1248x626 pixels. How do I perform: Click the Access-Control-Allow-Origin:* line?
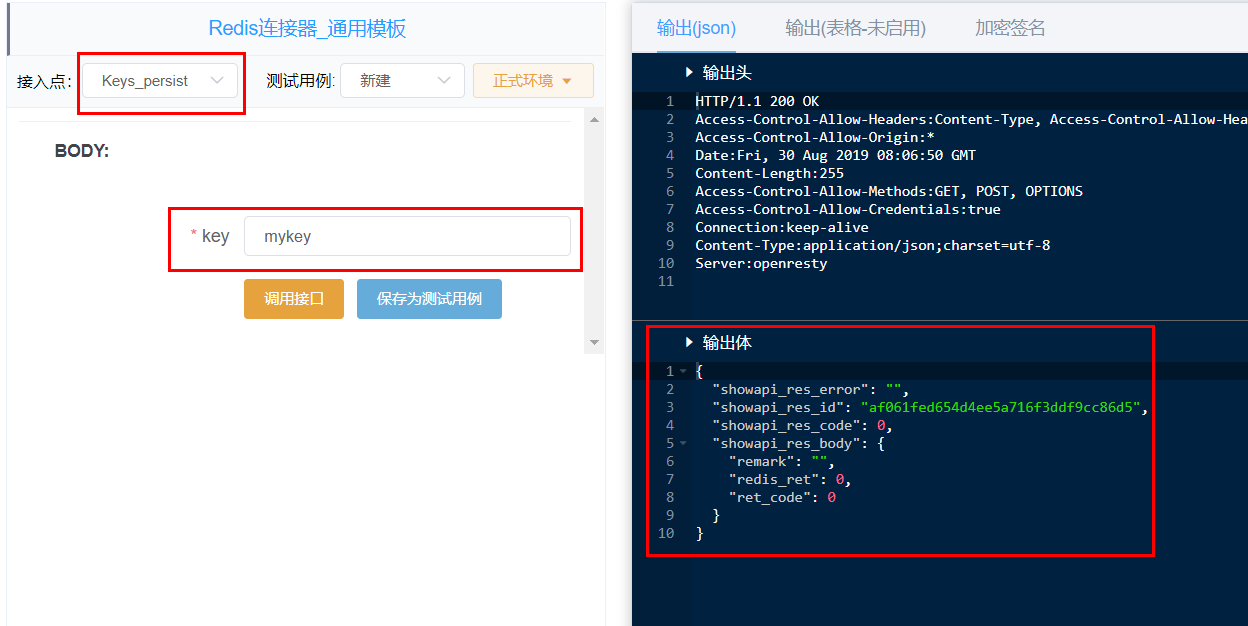815,137
